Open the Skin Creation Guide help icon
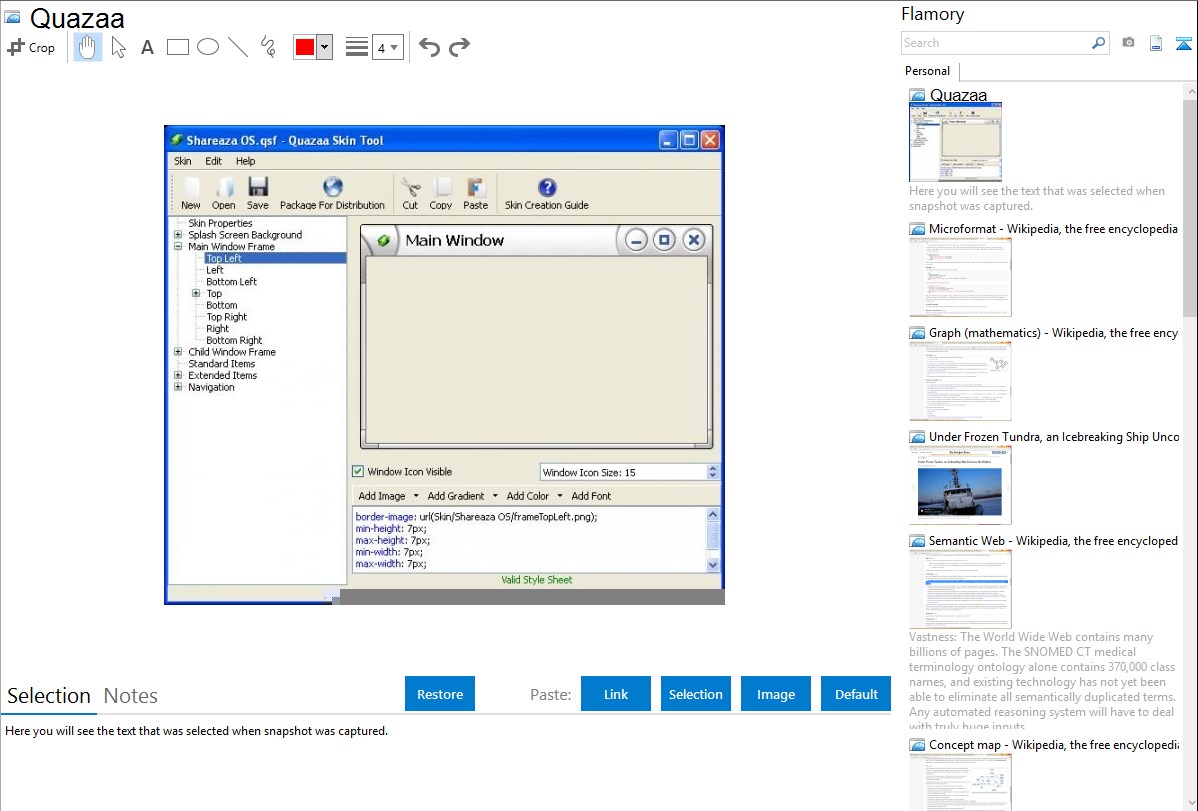This screenshot has width=1198, height=811. (547, 187)
